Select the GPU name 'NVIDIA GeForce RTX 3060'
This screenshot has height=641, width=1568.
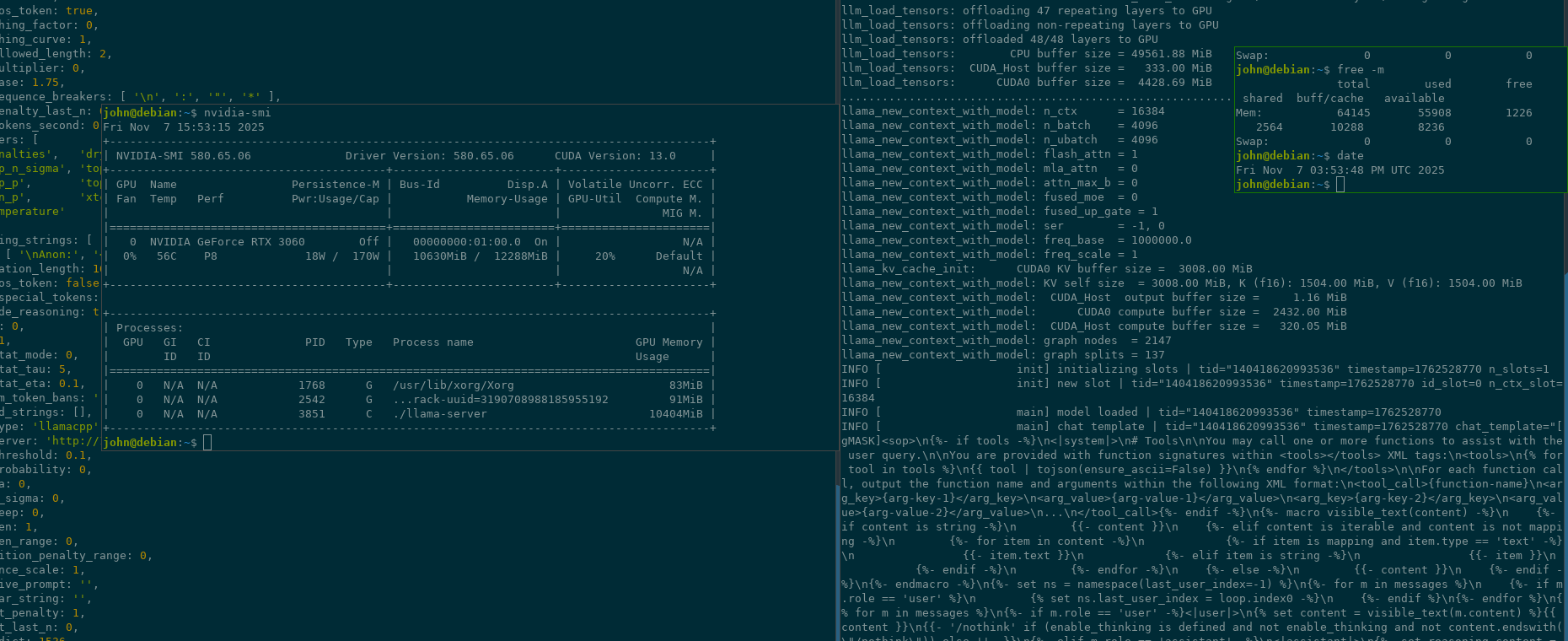point(228,242)
